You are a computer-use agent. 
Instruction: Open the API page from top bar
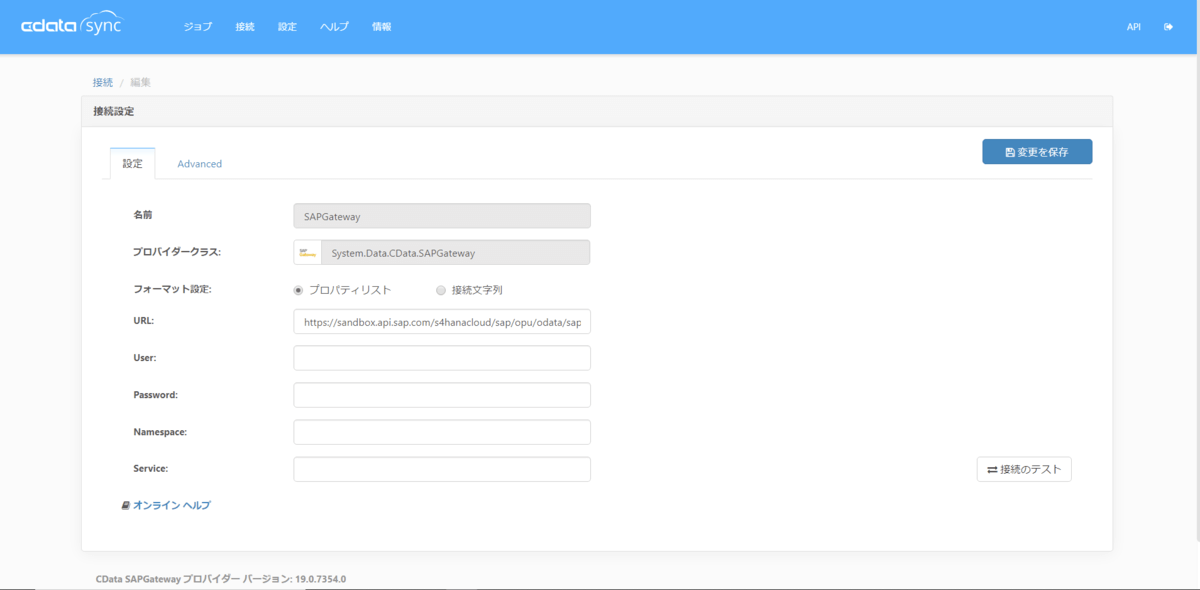[1133, 26]
